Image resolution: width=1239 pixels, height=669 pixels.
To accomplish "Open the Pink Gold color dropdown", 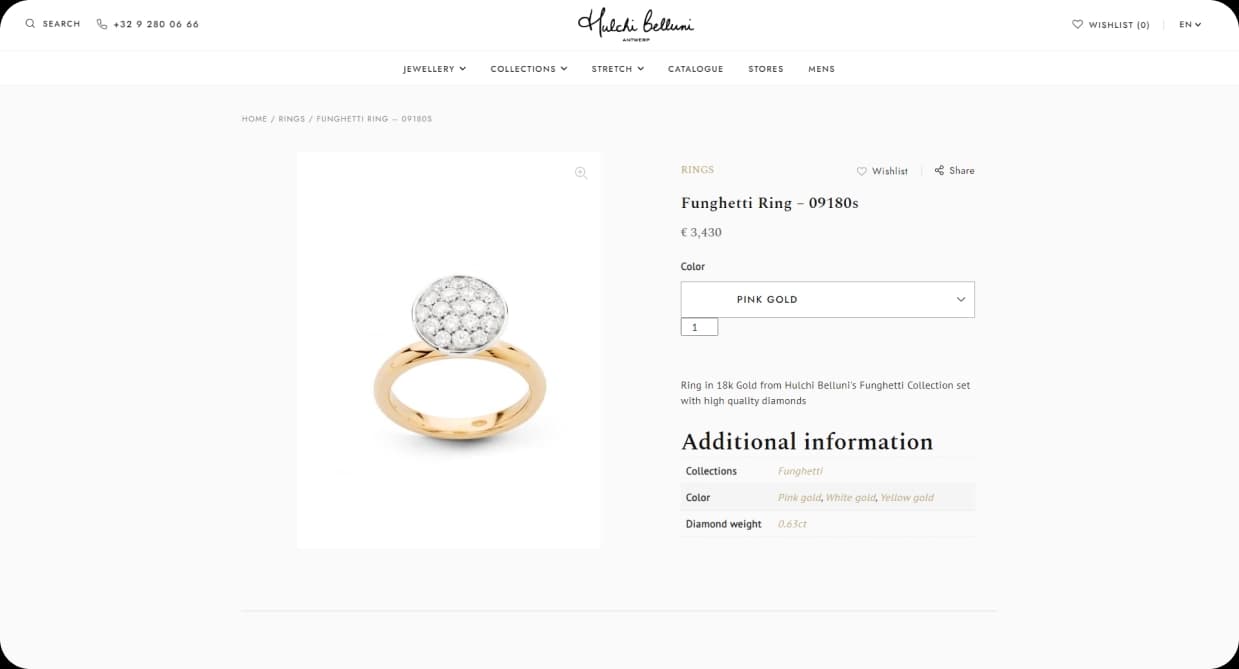I will [x=827, y=299].
